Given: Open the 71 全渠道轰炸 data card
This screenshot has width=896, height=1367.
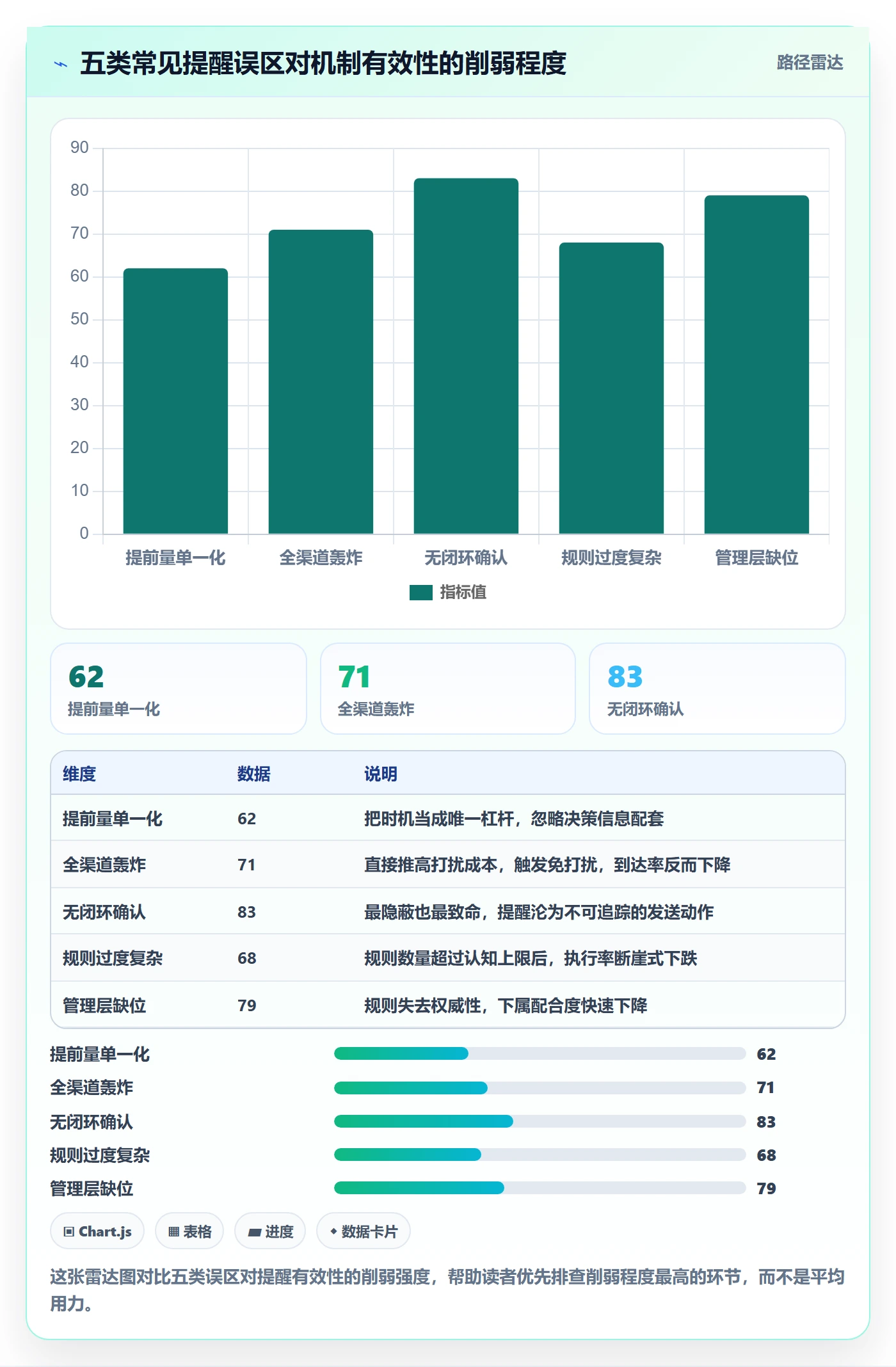Looking at the screenshot, I should (x=448, y=689).
